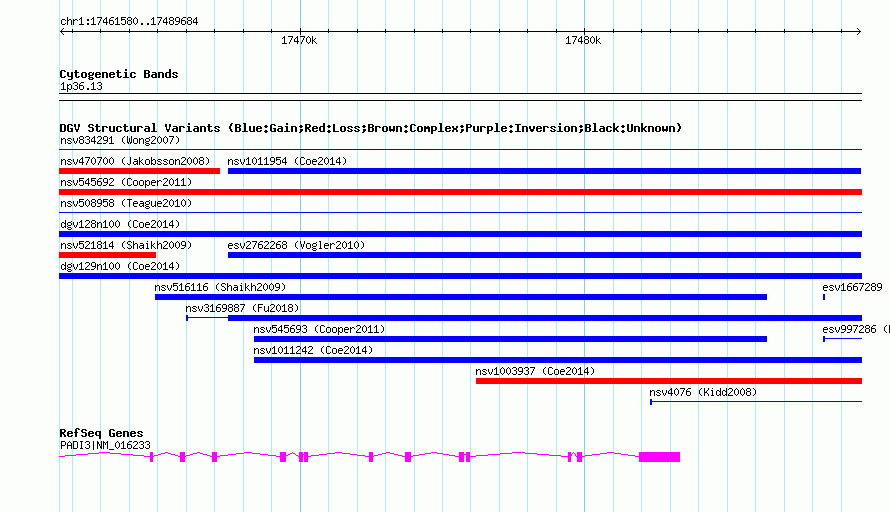Viewport: 890px width, 512px height.
Task: Open the nsv516116 (Shaikh2009) variant label
Action: [220, 287]
